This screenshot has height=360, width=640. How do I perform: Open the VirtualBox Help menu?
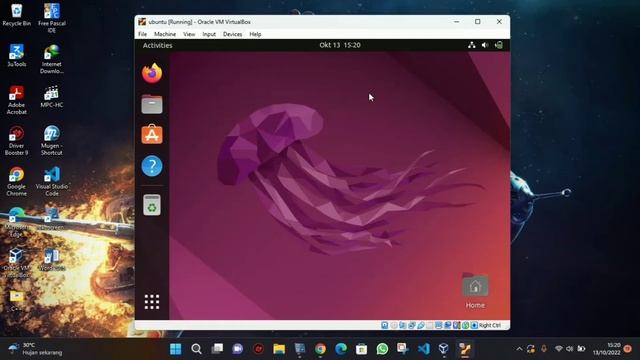[256, 34]
